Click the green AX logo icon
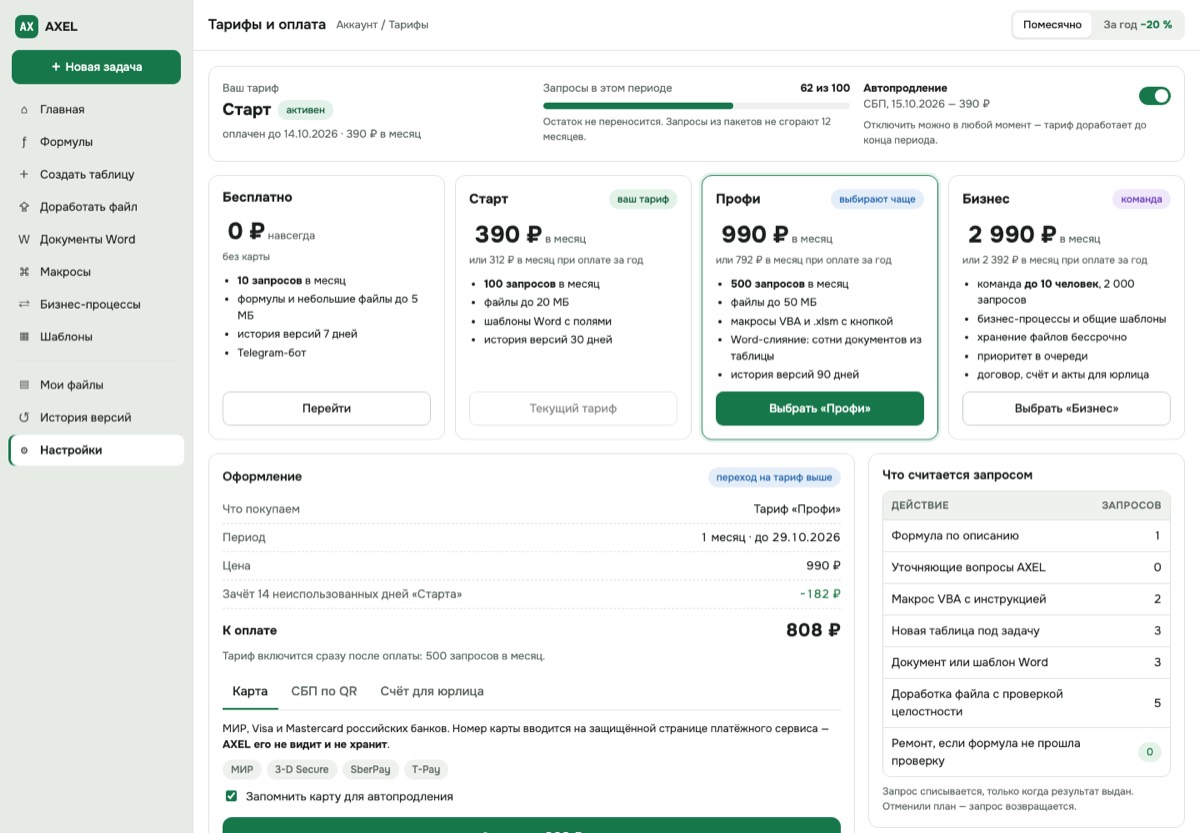Viewport: 1200px width, 833px height. [x=26, y=27]
